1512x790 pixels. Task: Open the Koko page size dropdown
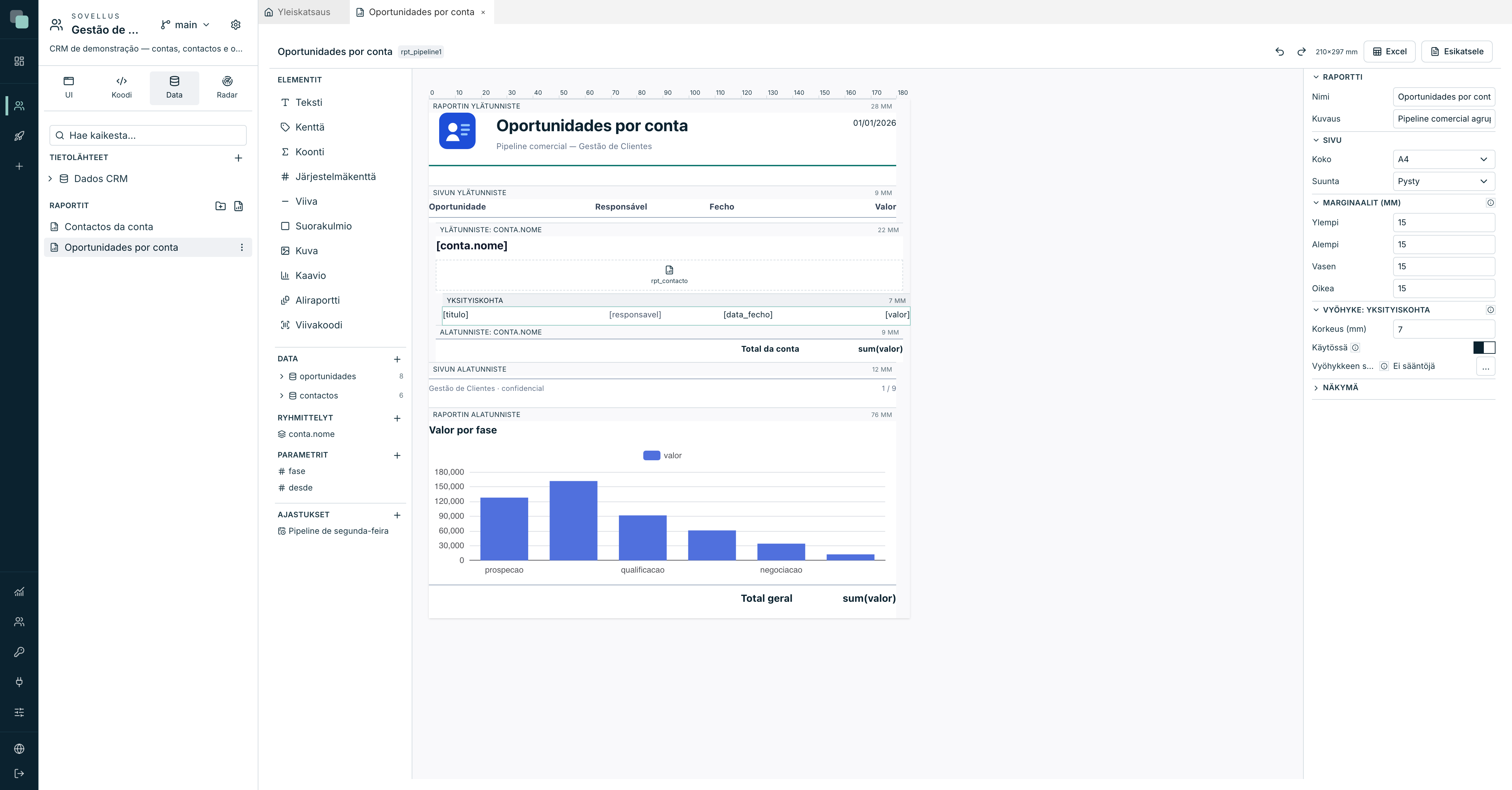[1443, 159]
